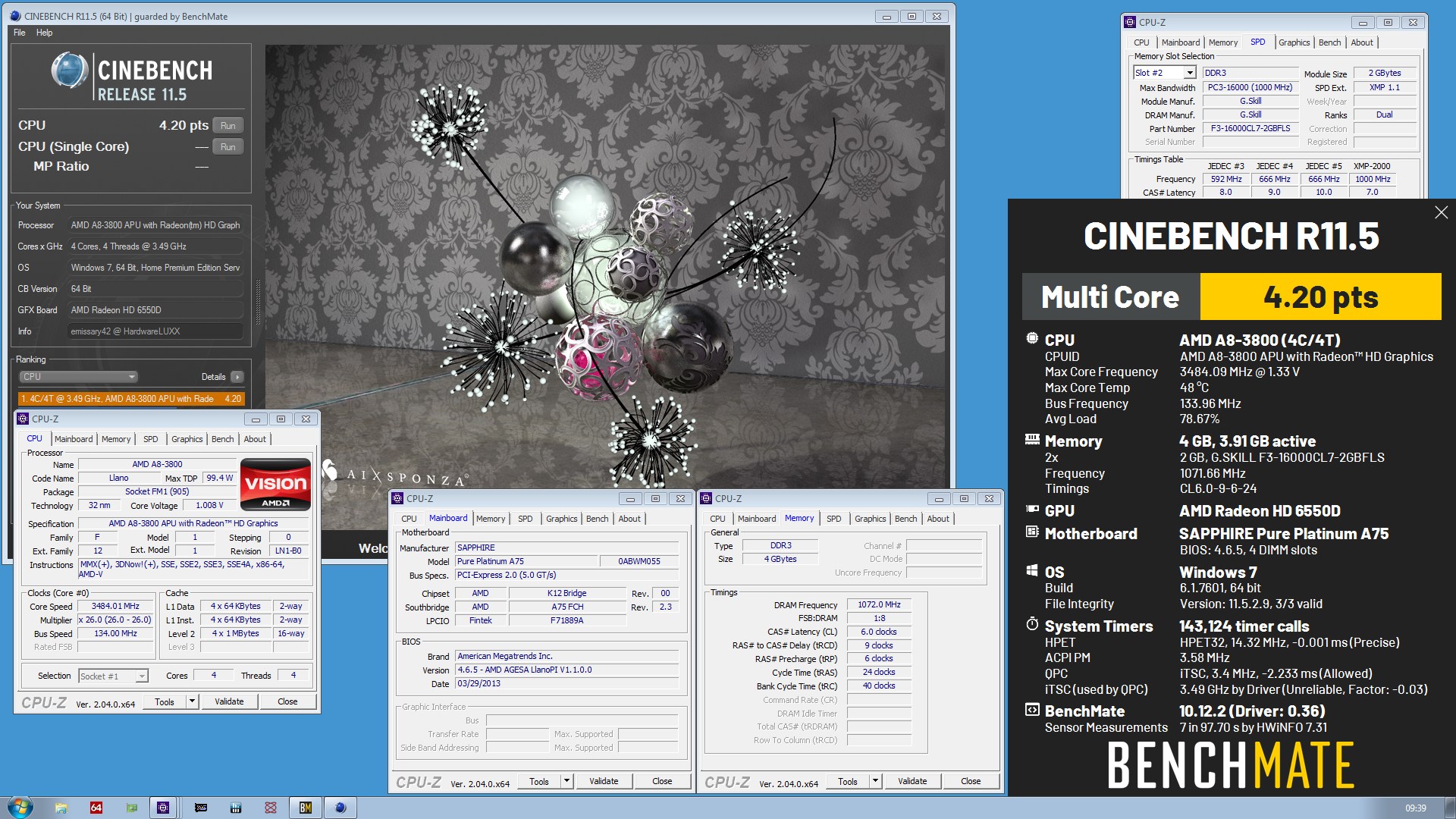Click the Cinebench title bar app icon
Screen dimensions: 1456x819
[15, 16]
